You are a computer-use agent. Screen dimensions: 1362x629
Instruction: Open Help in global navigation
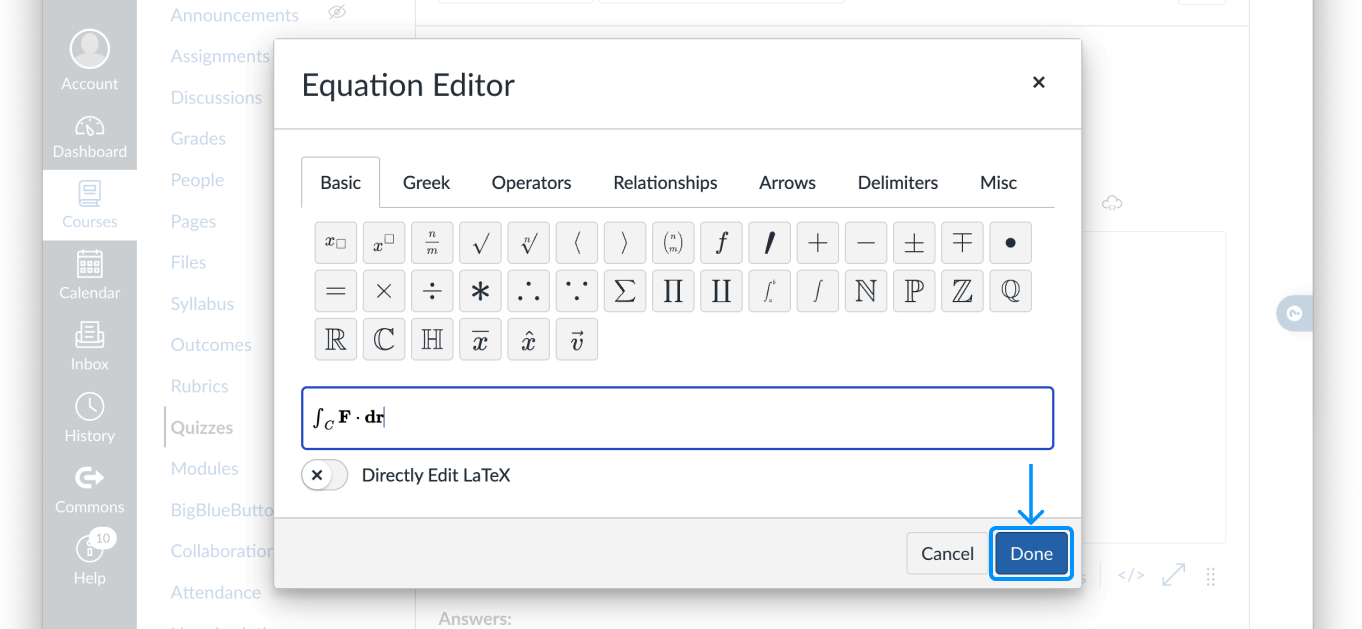point(90,560)
